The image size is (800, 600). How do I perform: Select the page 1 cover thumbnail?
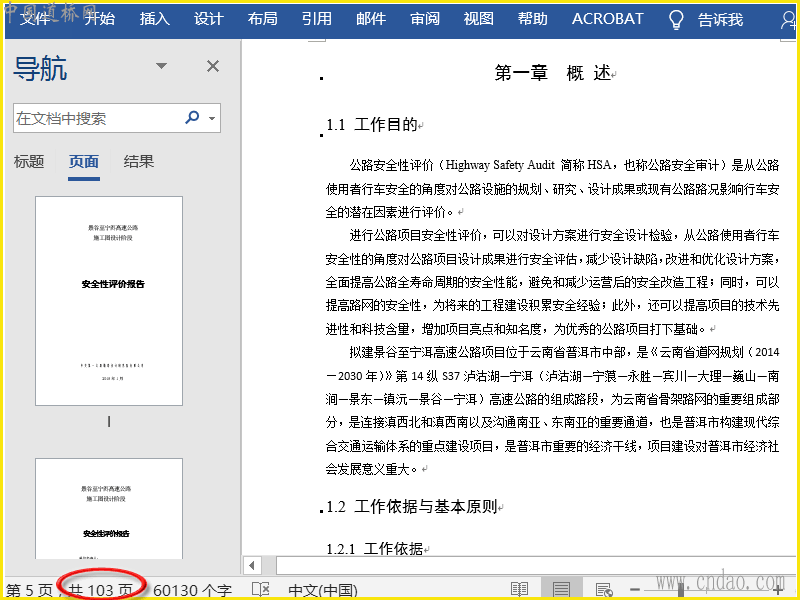109,301
